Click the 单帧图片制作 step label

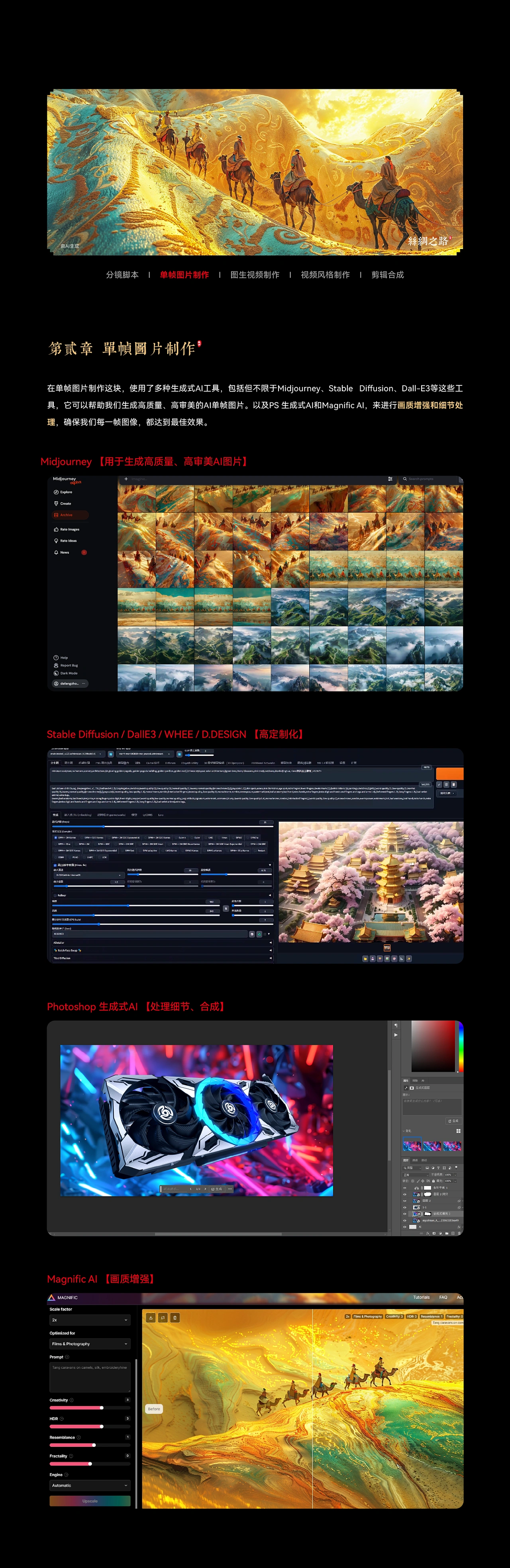[x=184, y=275]
